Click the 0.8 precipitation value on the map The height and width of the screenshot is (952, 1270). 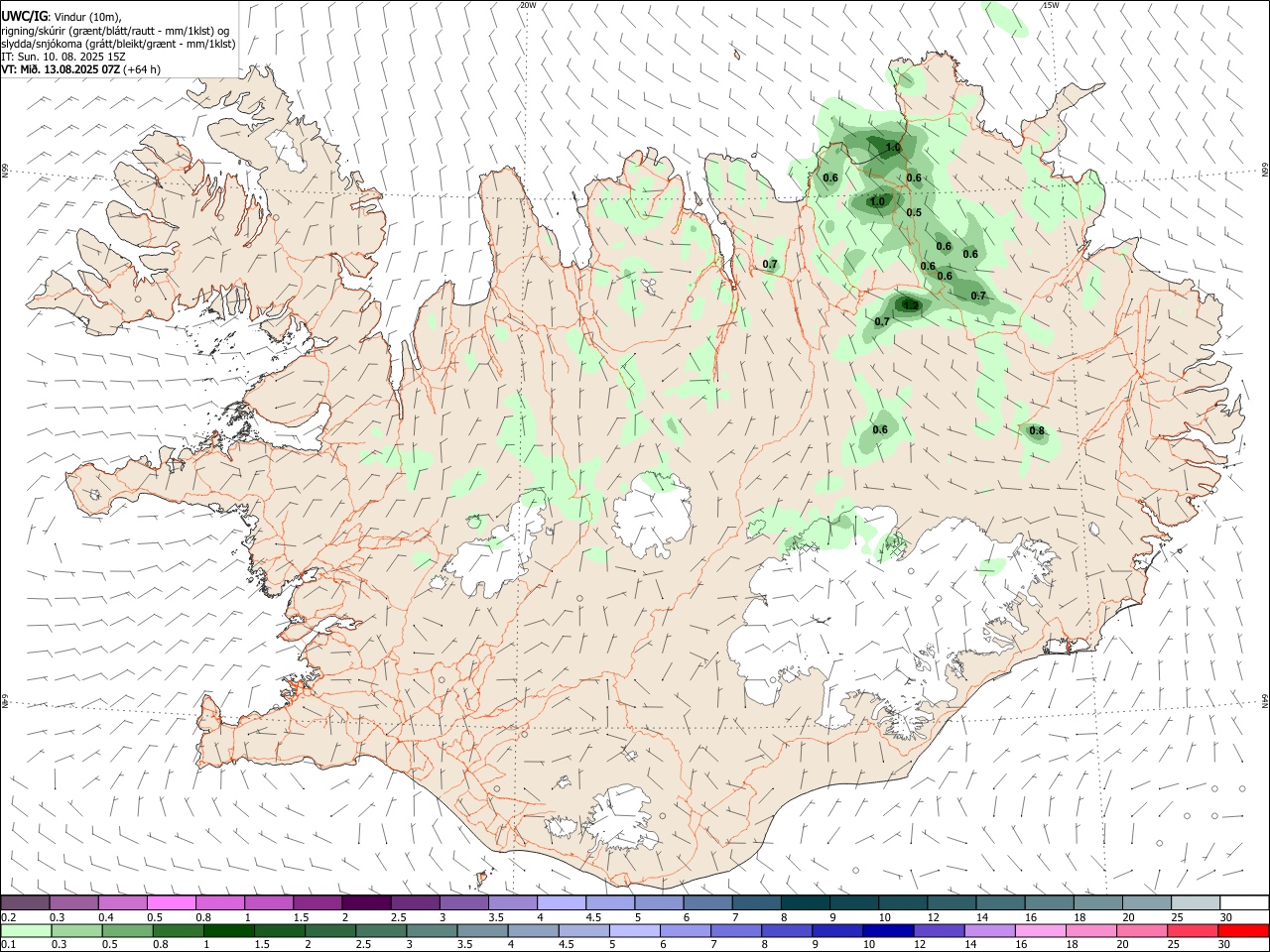point(1037,430)
